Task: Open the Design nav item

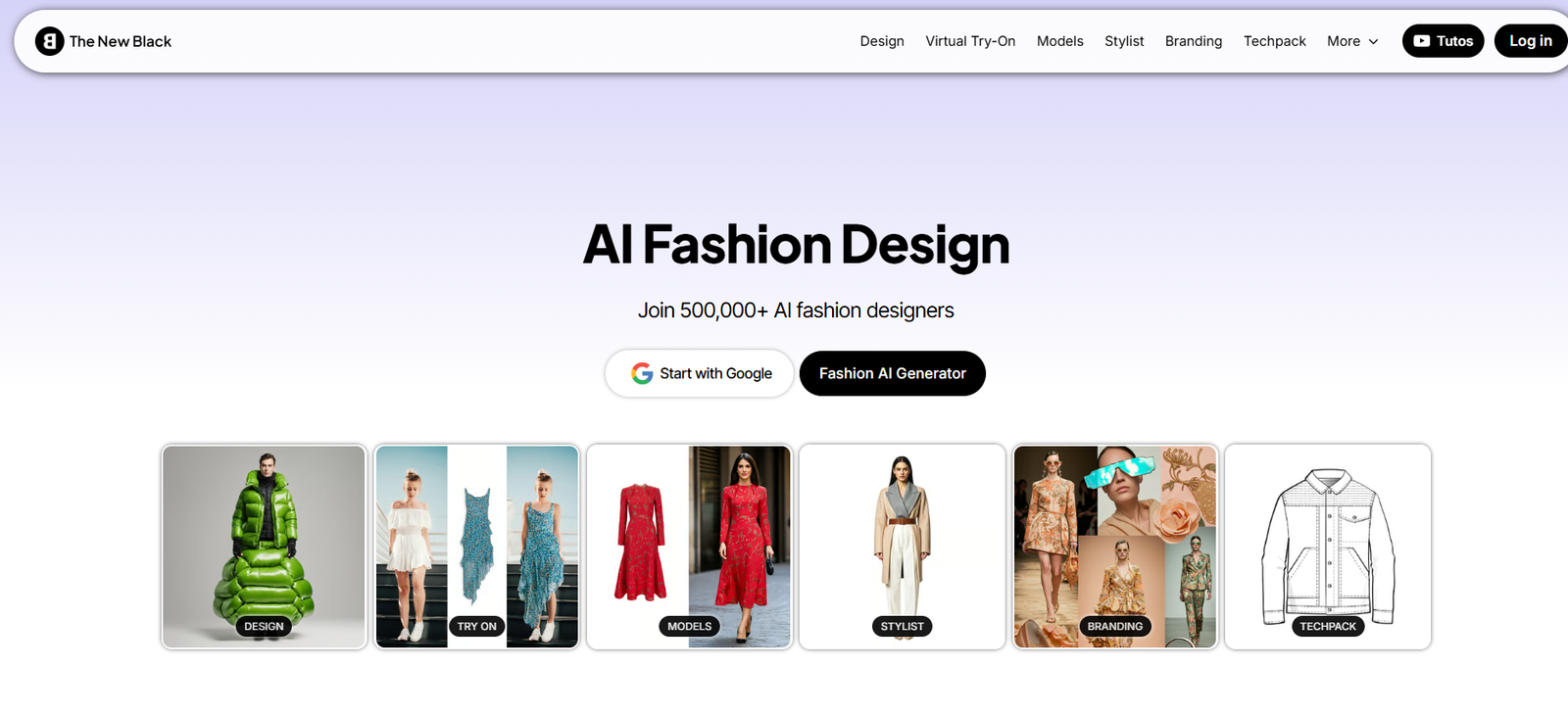Action: [x=882, y=41]
